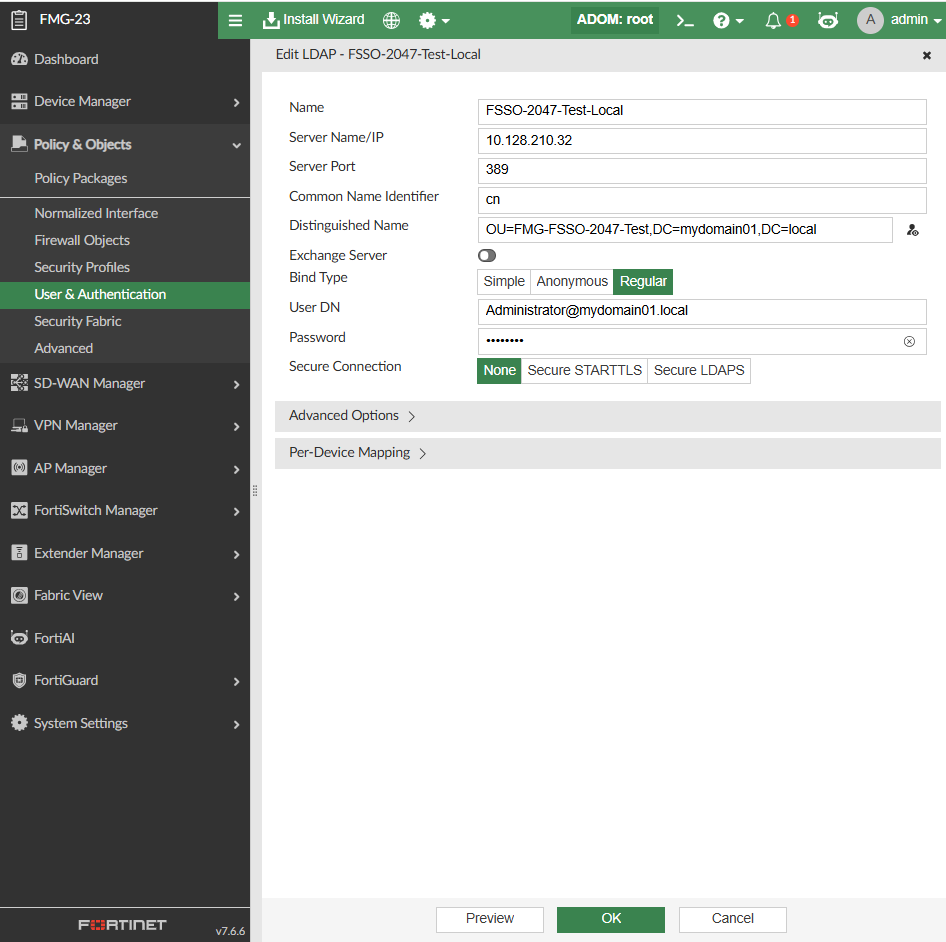Select Secure LDAPS connection
This screenshot has width=946, height=942.
point(699,371)
